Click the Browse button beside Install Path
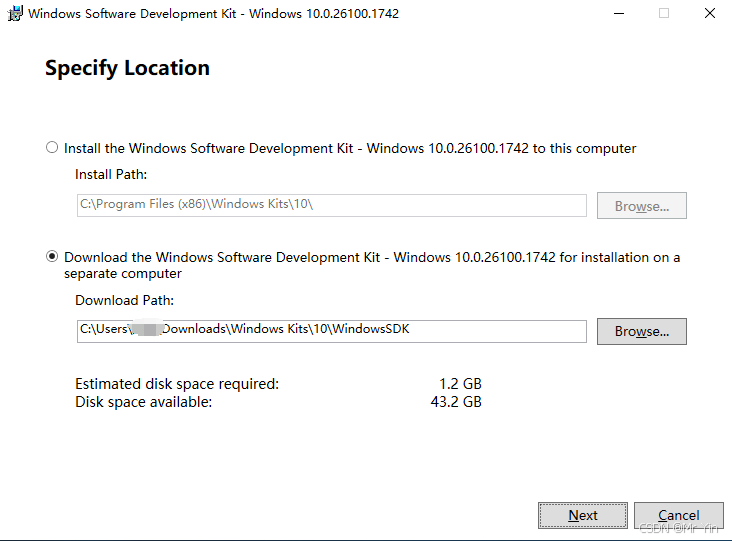Image resolution: width=732 pixels, height=541 pixels. click(x=641, y=205)
